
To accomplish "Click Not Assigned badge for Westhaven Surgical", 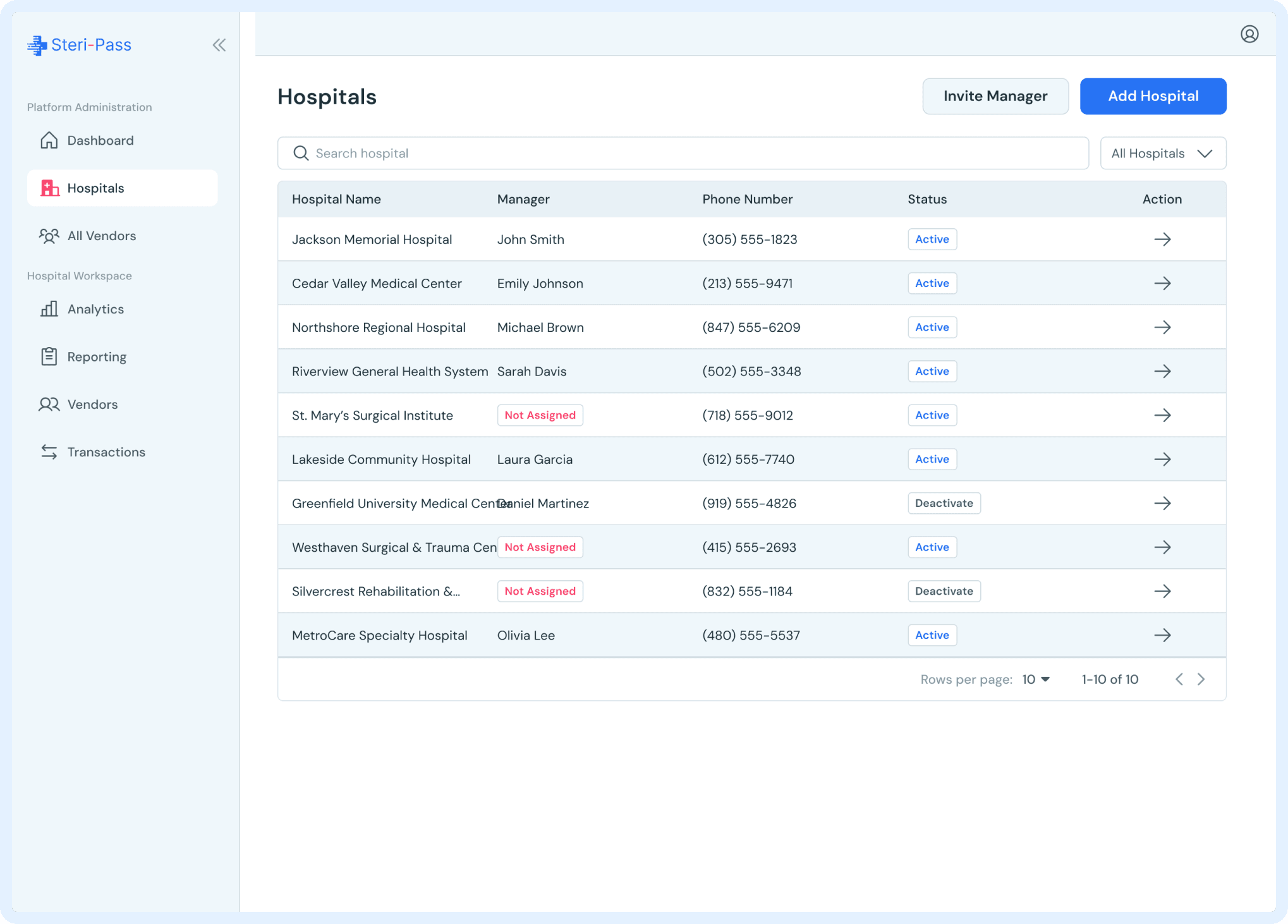I will tap(540, 547).
